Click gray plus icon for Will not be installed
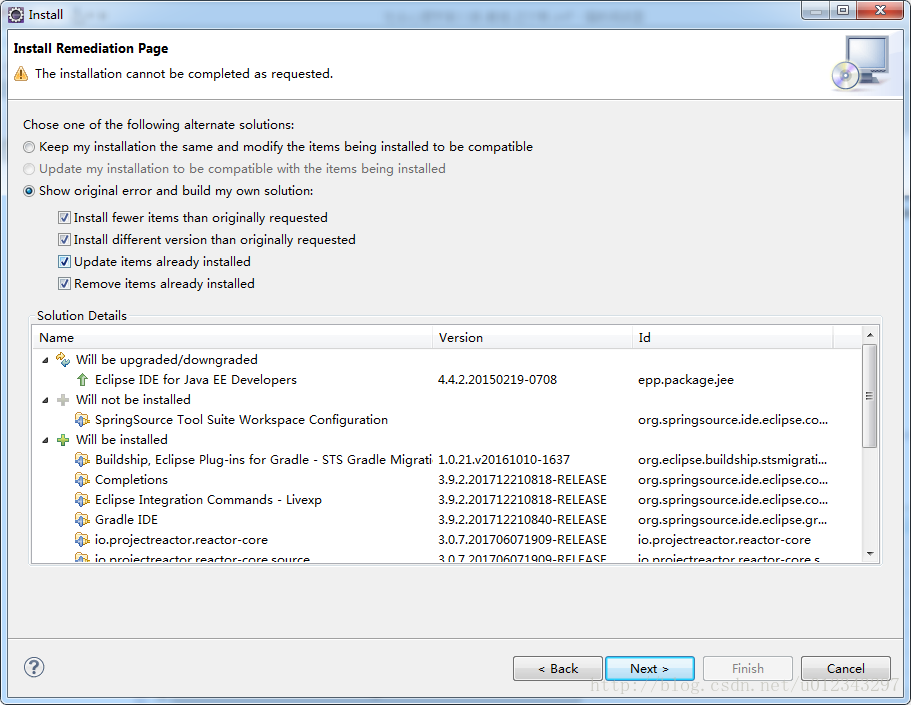Viewport: 911px width, 705px height. click(x=63, y=400)
